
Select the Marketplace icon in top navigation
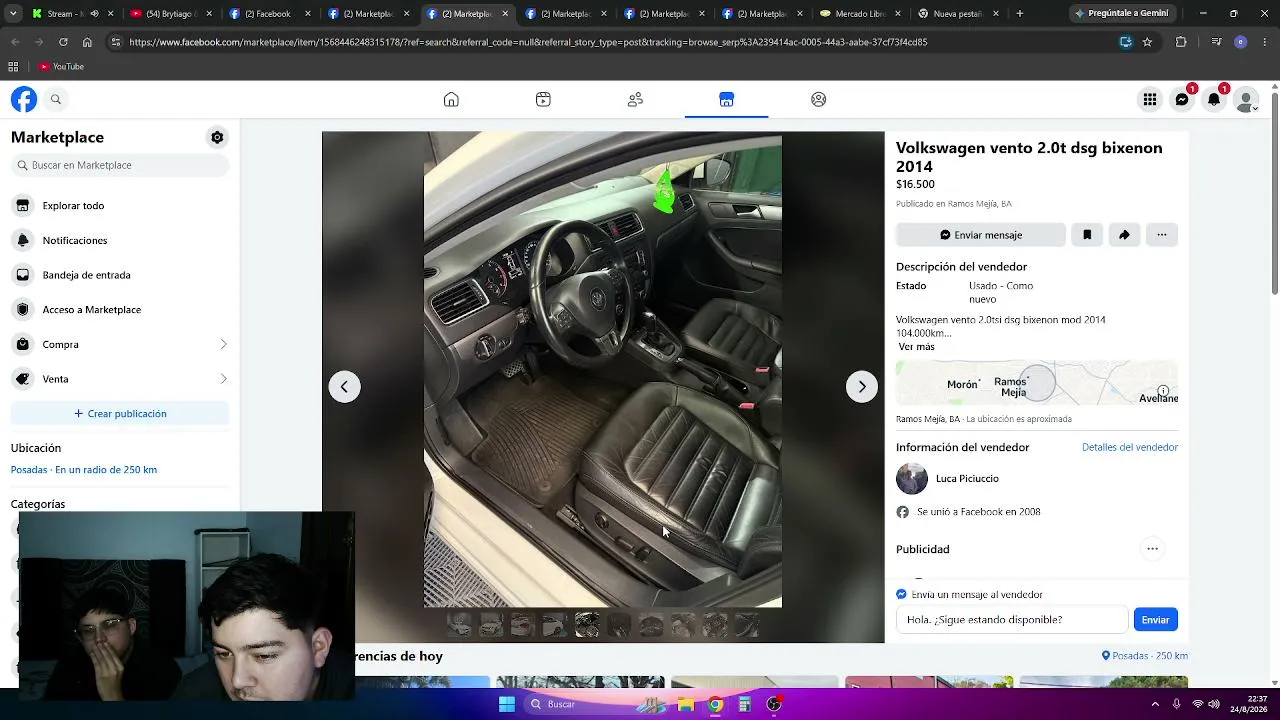coord(726,99)
